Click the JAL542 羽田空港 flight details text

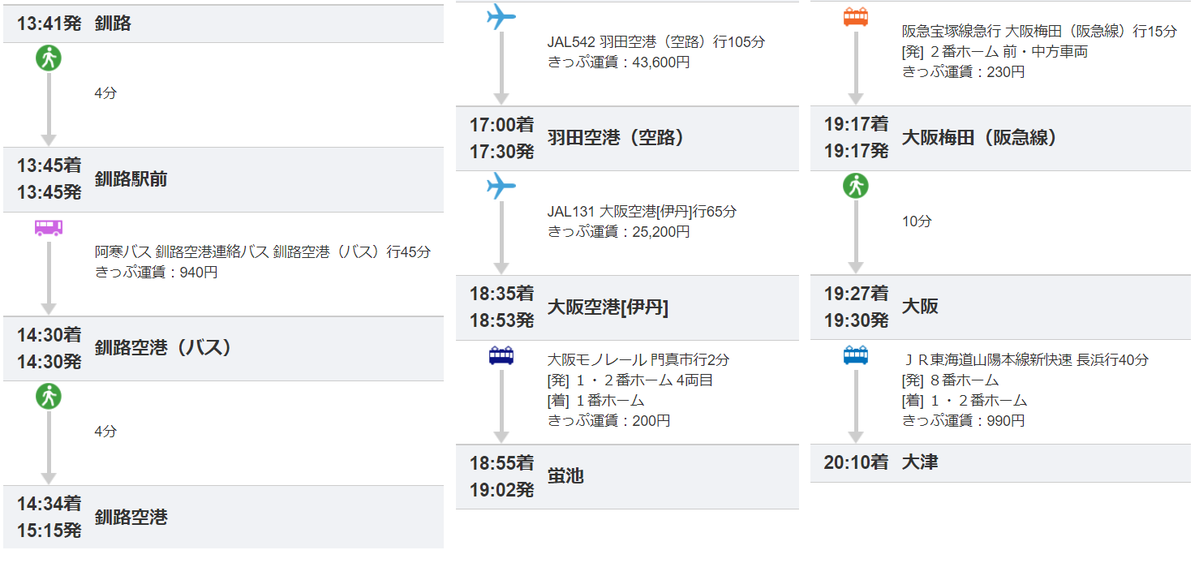656,42
